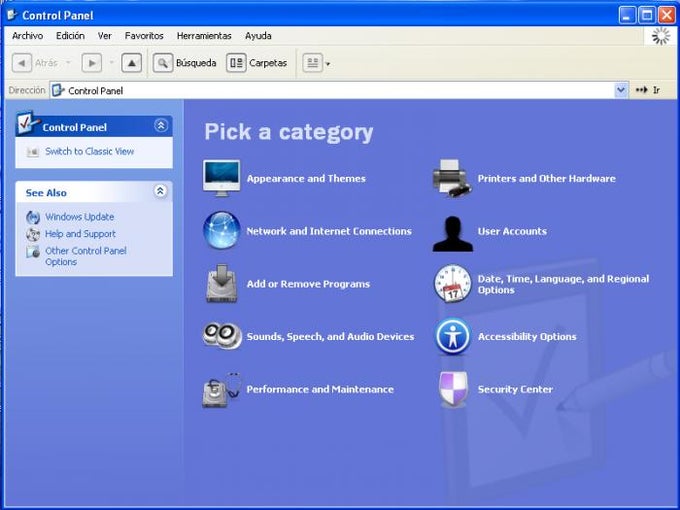Click the title bar Control Panel icon
The image size is (680, 510).
pos(12,15)
